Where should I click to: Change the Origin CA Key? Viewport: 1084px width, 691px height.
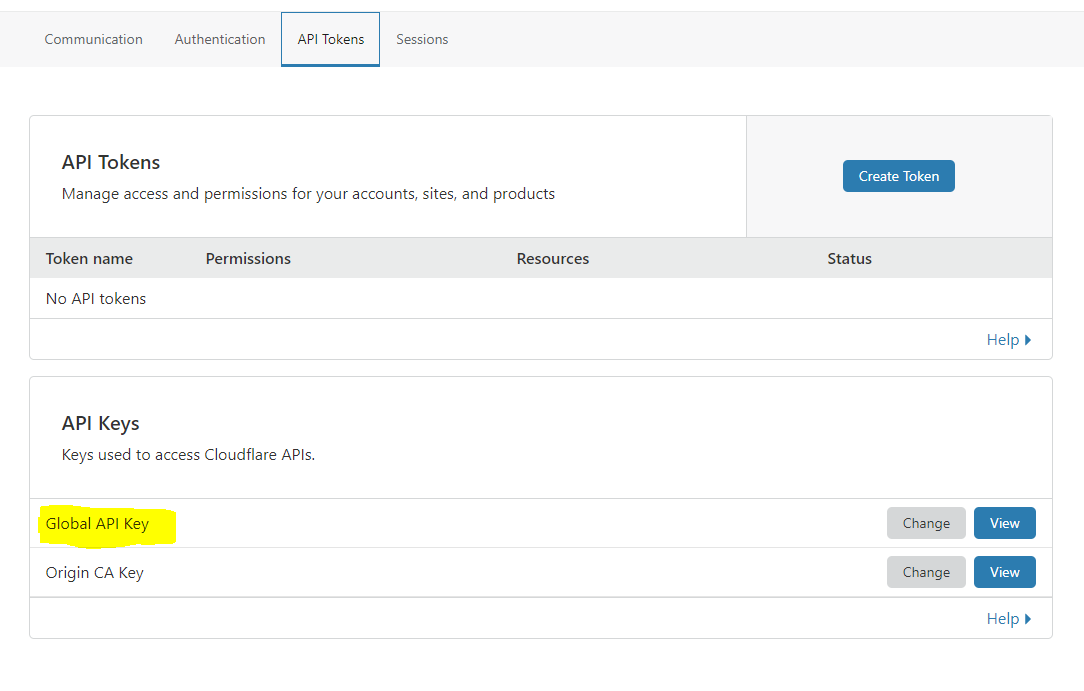926,572
